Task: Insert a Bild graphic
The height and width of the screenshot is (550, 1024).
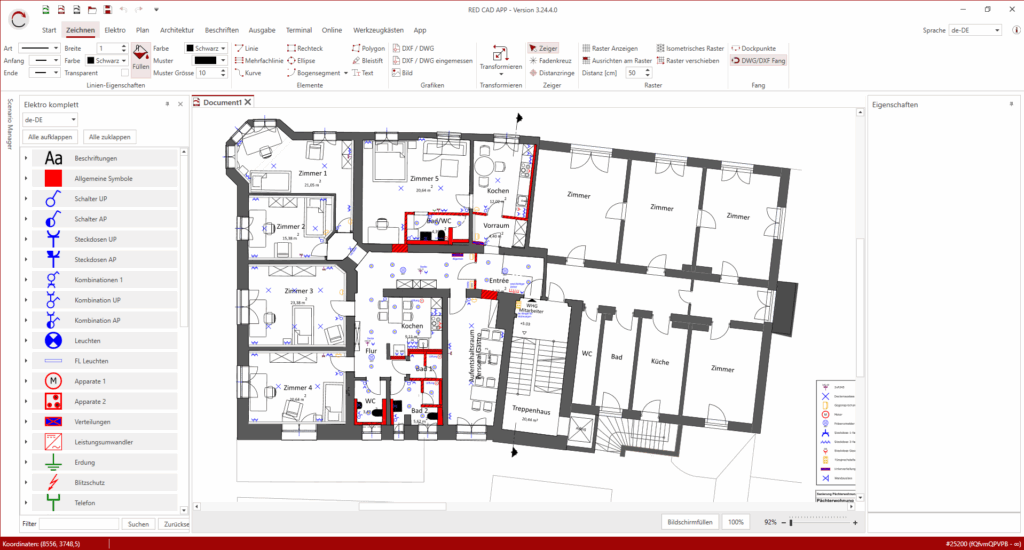Action: tap(402, 73)
